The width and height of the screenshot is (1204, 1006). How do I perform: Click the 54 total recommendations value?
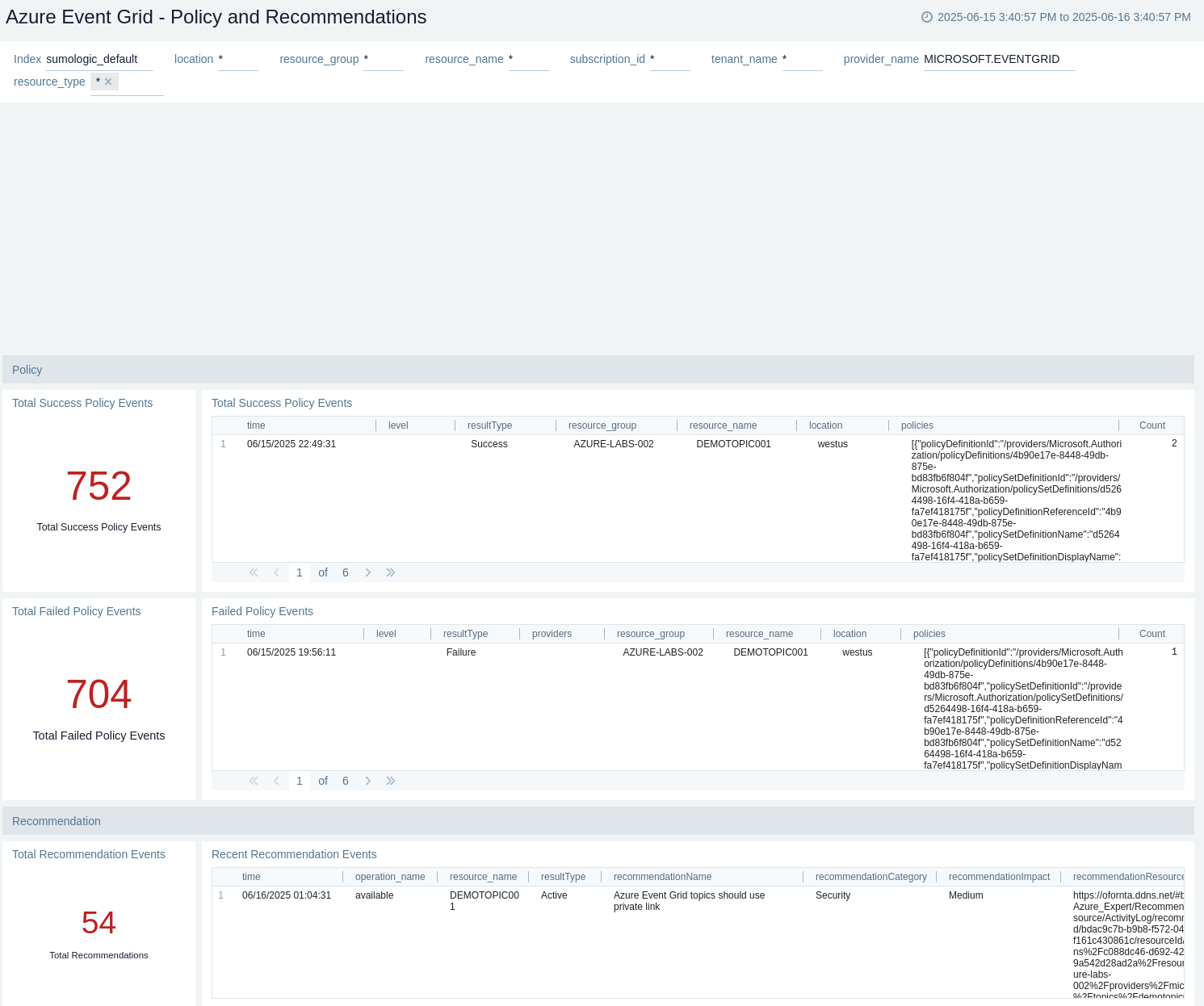pos(99,923)
